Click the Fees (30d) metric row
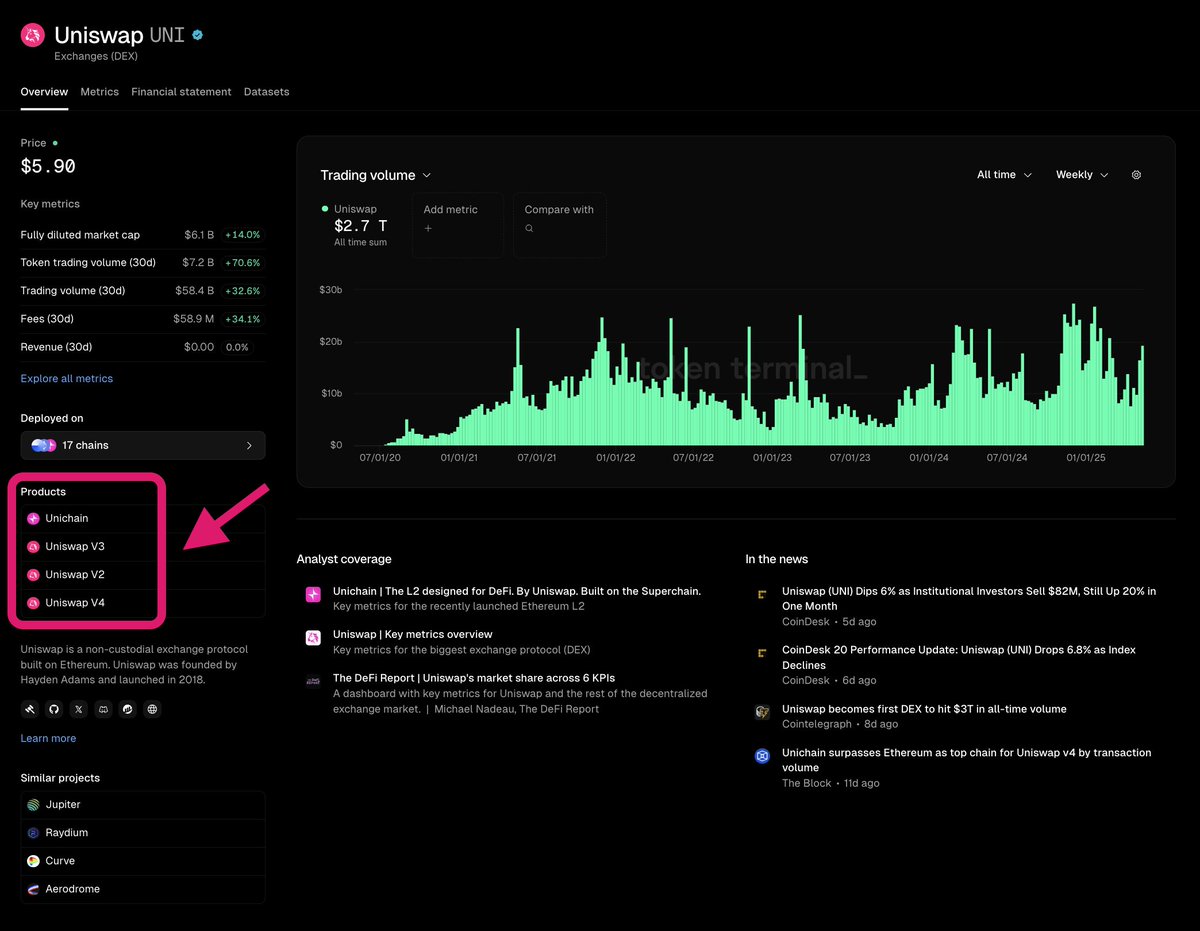 pos(142,319)
